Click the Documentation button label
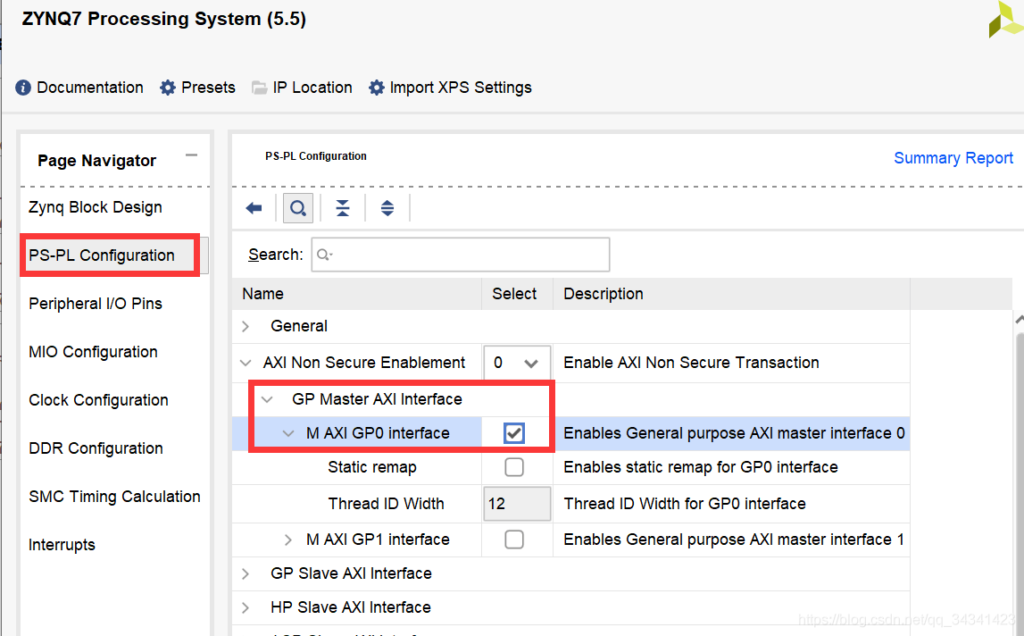The height and width of the screenshot is (636, 1024). point(90,87)
